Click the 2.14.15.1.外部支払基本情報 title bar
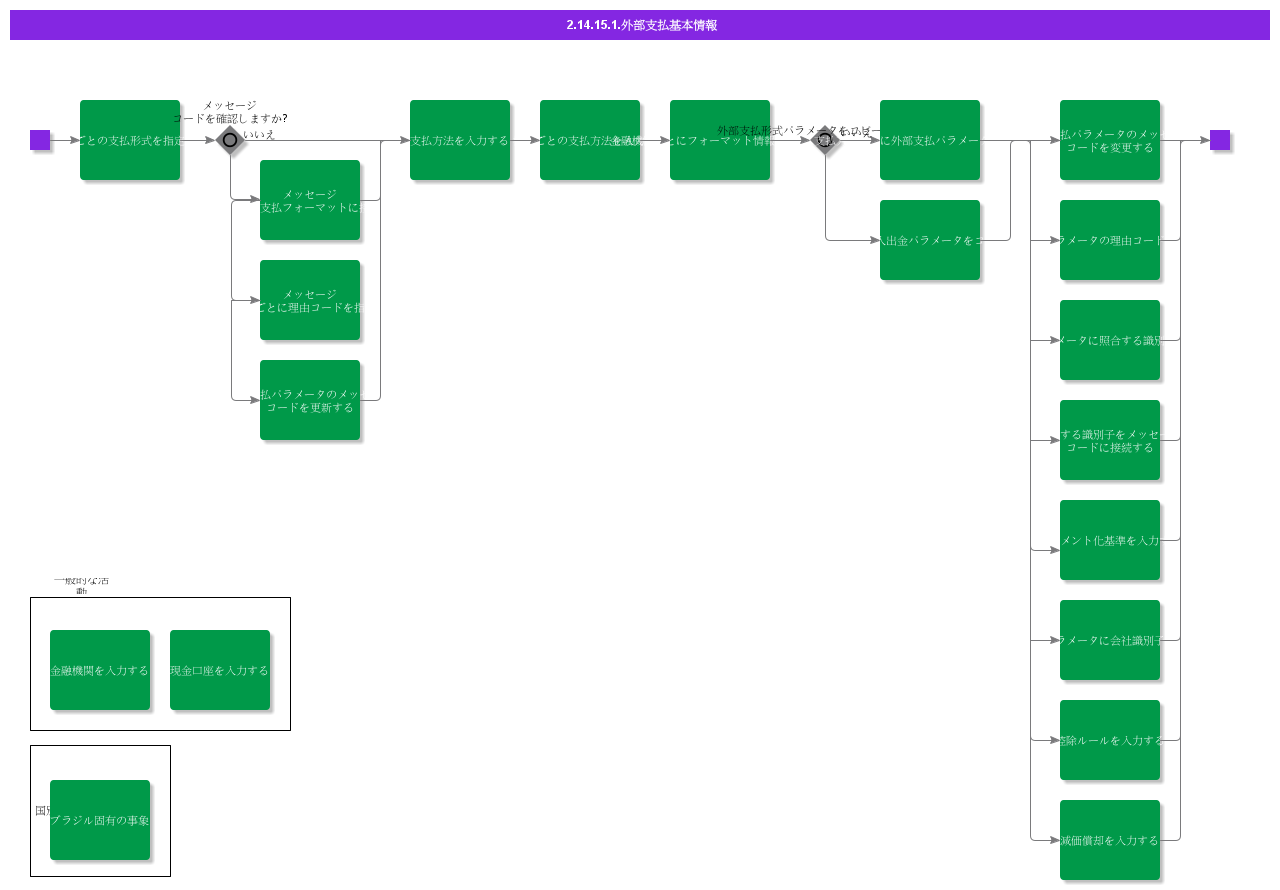Image resolution: width=1280 pixels, height=890 pixels. (x=640, y=25)
